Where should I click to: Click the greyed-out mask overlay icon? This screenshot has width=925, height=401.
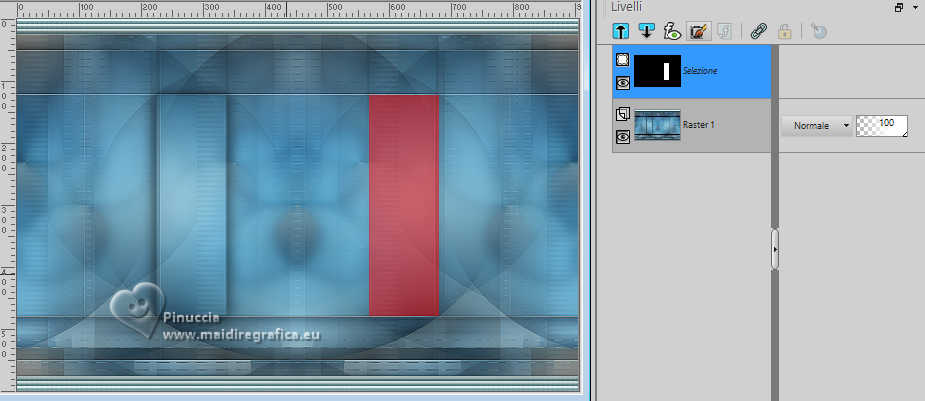click(724, 31)
